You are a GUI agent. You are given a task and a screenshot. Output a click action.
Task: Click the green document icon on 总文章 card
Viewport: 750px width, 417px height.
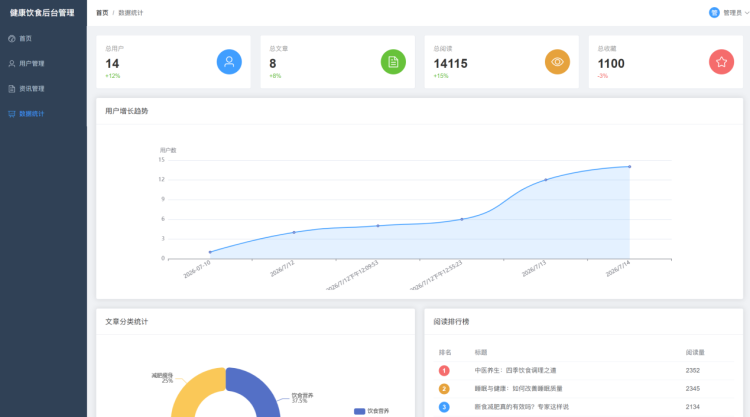pos(393,62)
